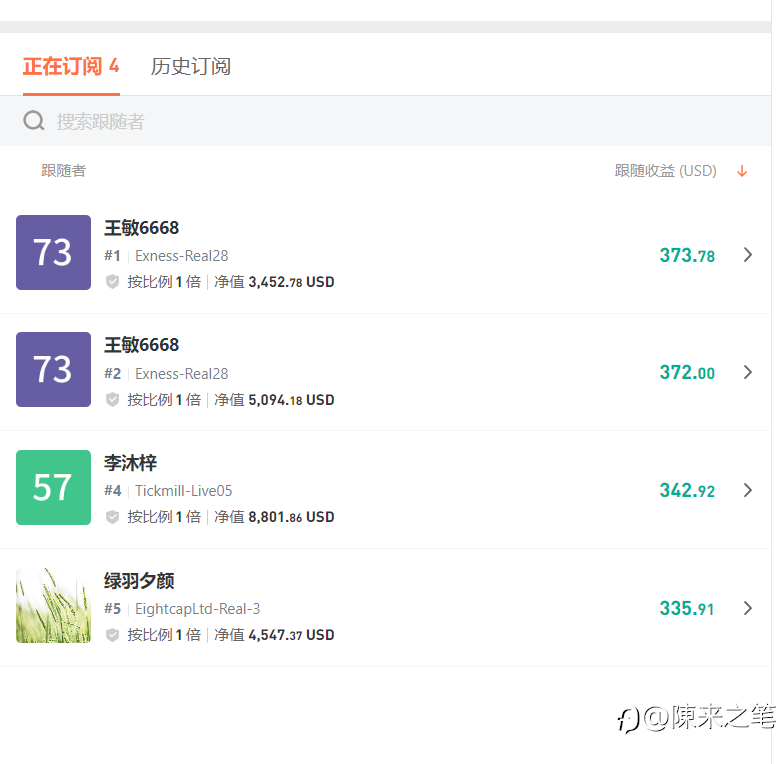Click 净值 5,094.18 USD text
Viewport: 784px width, 764px height.
click(x=274, y=400)
